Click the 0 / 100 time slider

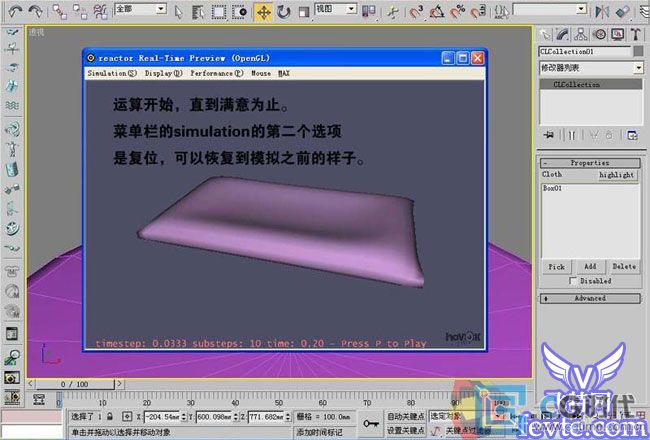tap(76, 384)
